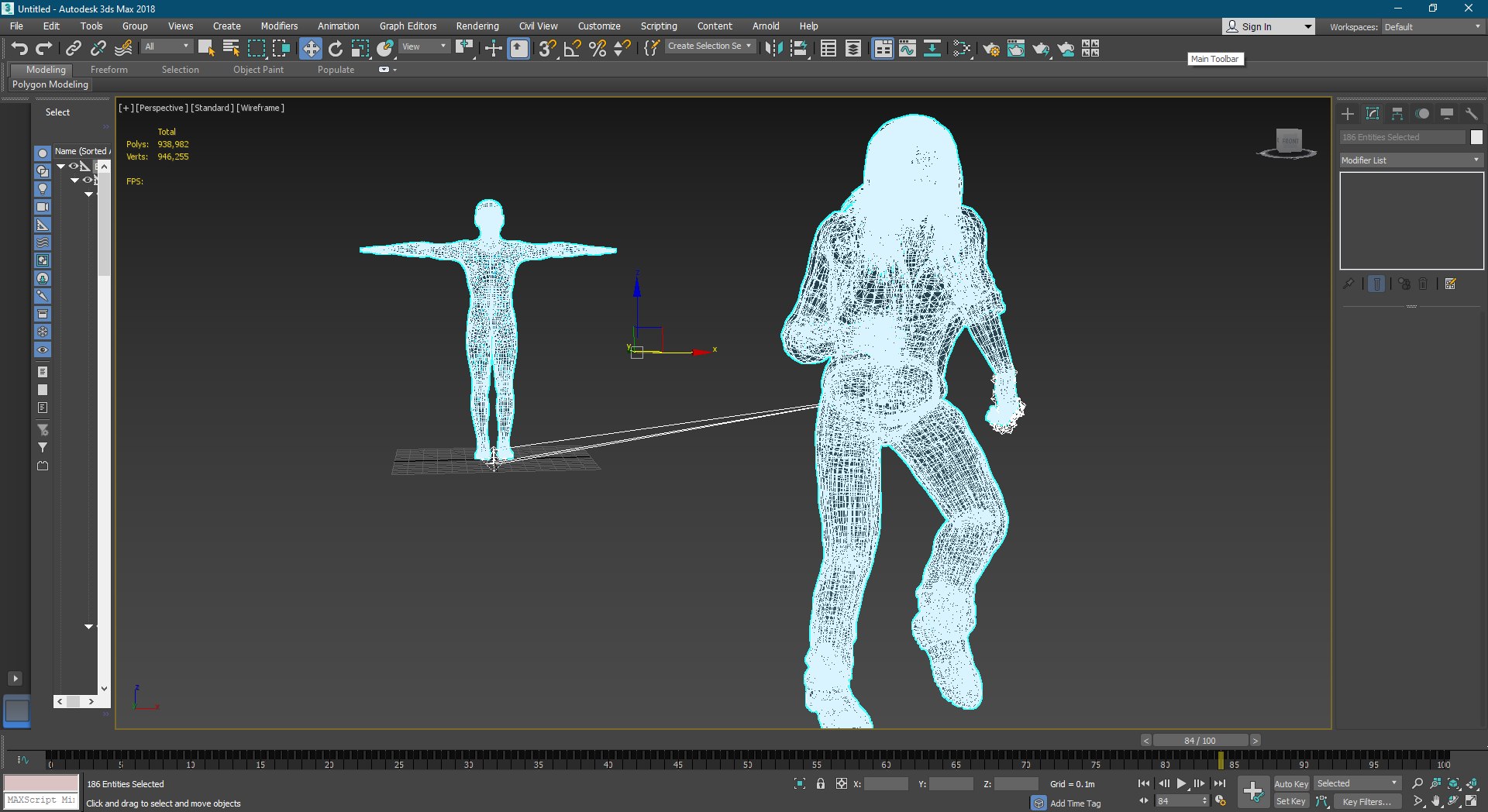1488x812 pixels.
Task: Click the Mirror tool icon
Action: pos(773,49)
